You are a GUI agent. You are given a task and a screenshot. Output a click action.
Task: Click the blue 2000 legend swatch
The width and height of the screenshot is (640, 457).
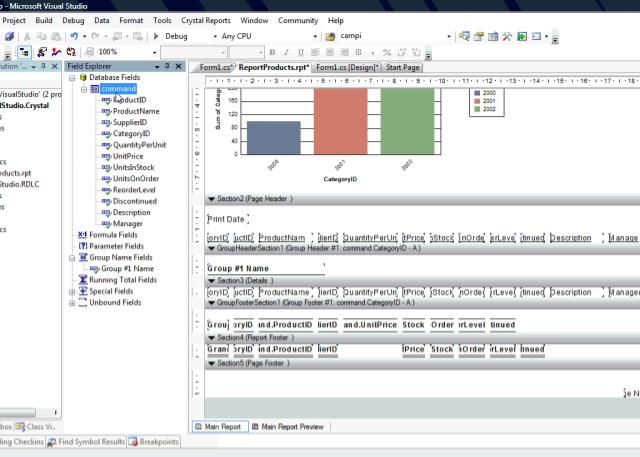[x=477, y=93]
